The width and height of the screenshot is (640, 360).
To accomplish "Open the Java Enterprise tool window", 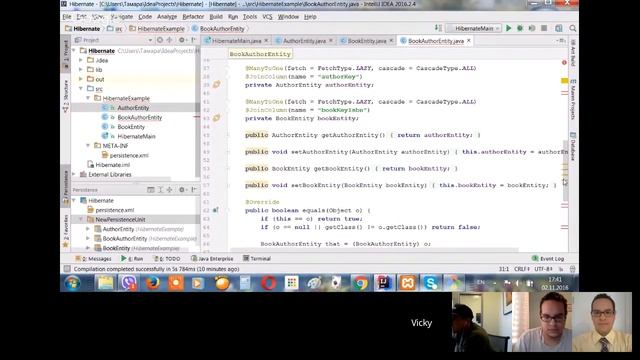I will 212,258.
